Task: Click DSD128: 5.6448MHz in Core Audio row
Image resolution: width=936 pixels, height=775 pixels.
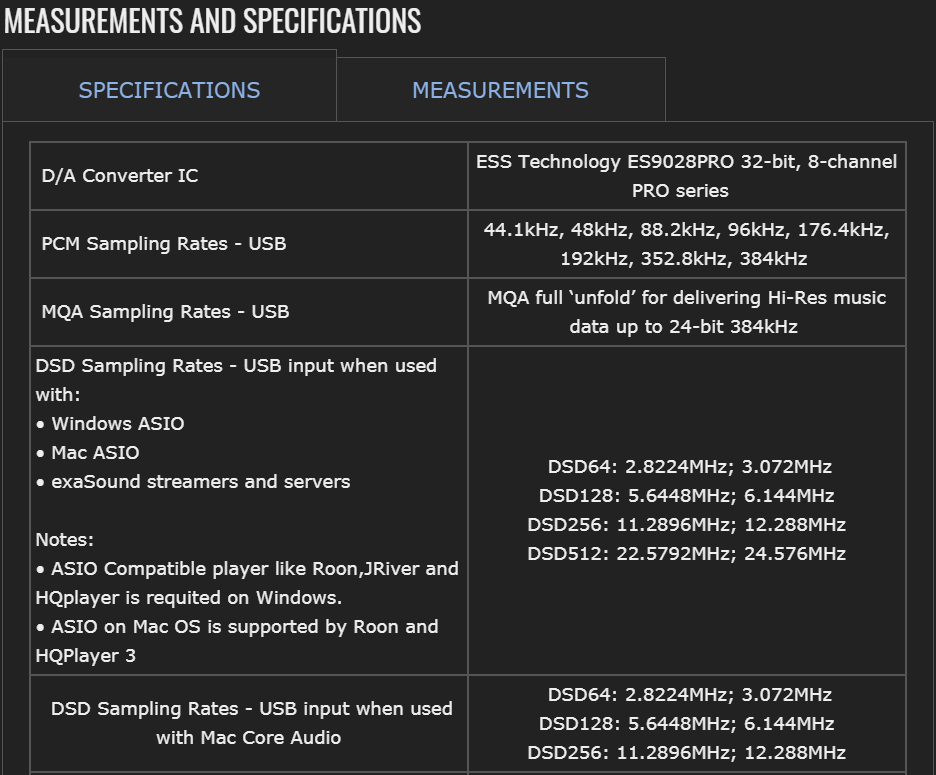Action: 686,724
